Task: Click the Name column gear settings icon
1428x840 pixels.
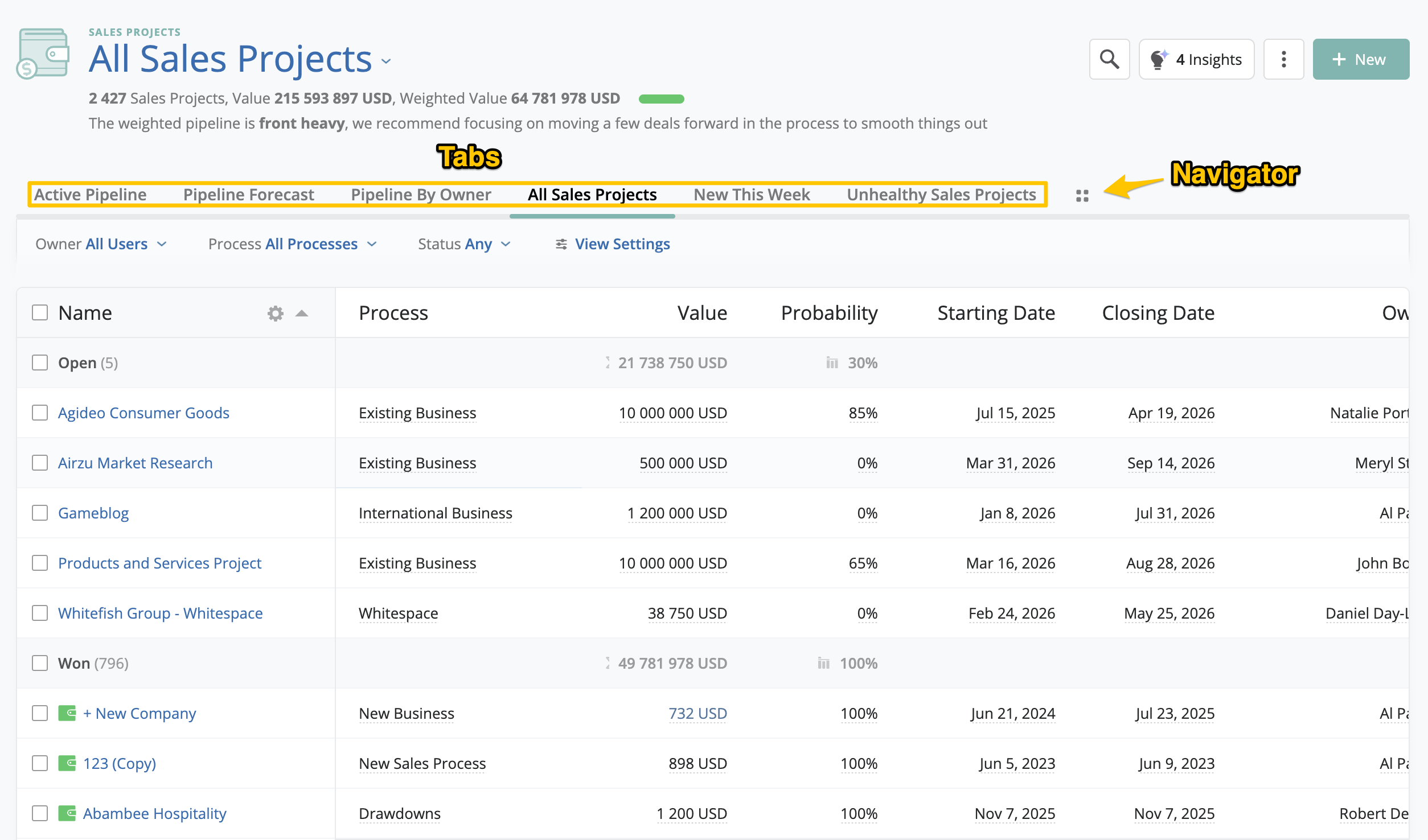Action: tap(276, 313)
